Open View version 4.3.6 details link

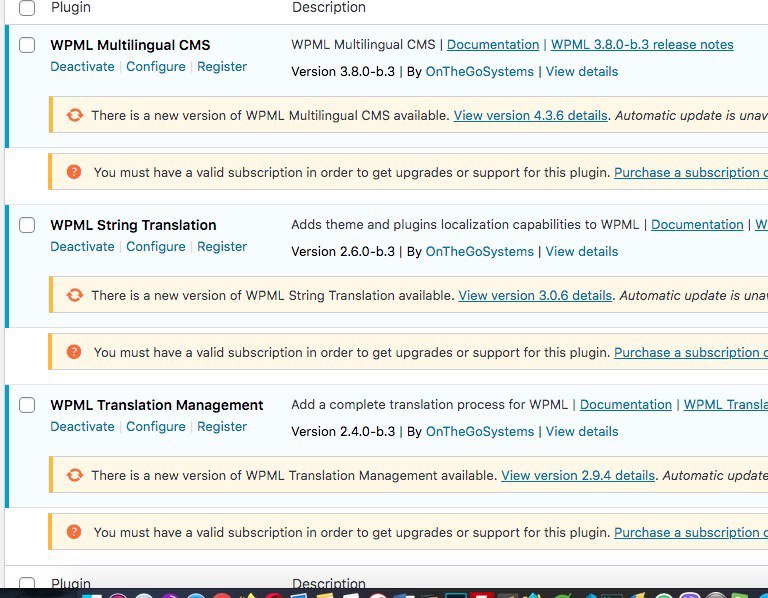530,116
